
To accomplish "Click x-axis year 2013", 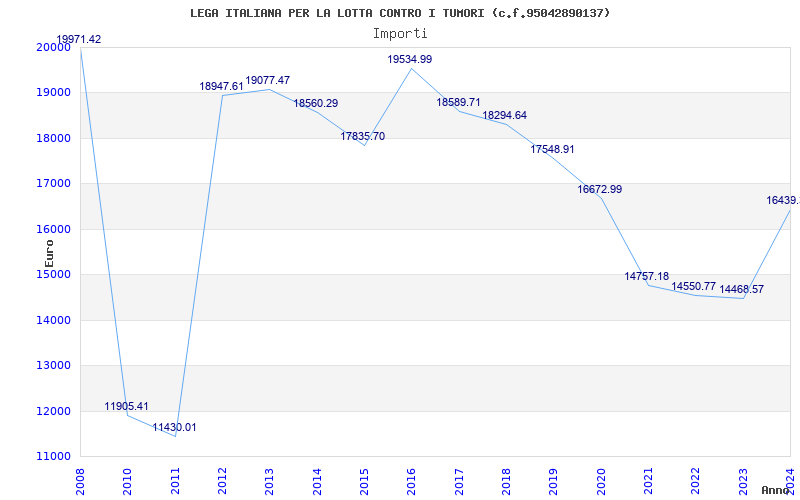I will 269,481.
